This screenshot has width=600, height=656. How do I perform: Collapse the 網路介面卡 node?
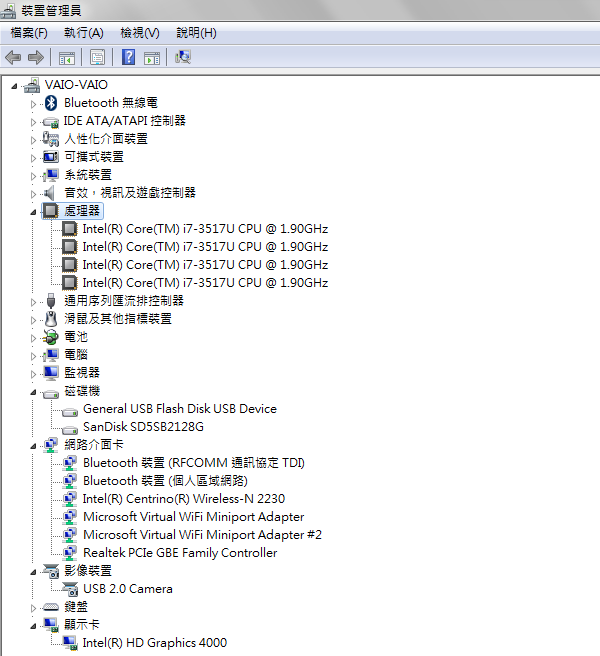[33, 446]
